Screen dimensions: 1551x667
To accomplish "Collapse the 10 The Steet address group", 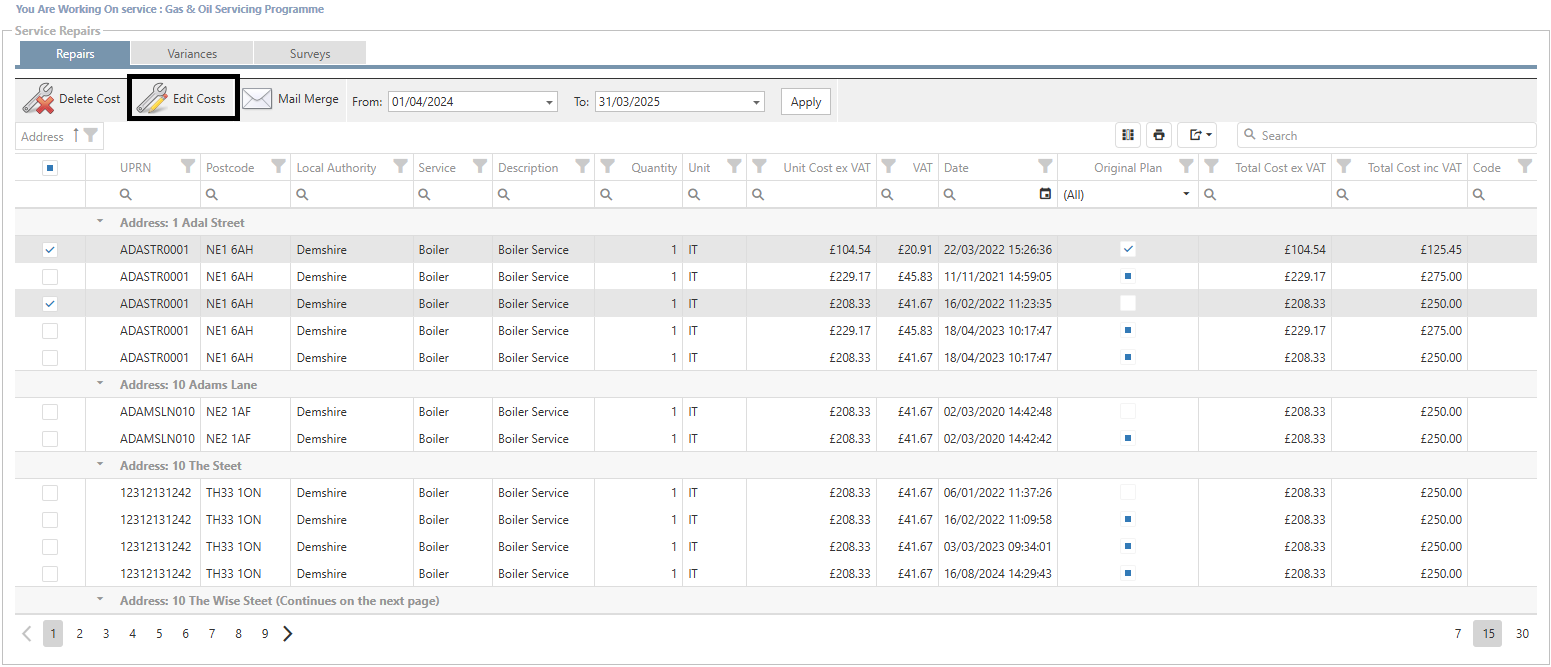I will pos(99,465).
